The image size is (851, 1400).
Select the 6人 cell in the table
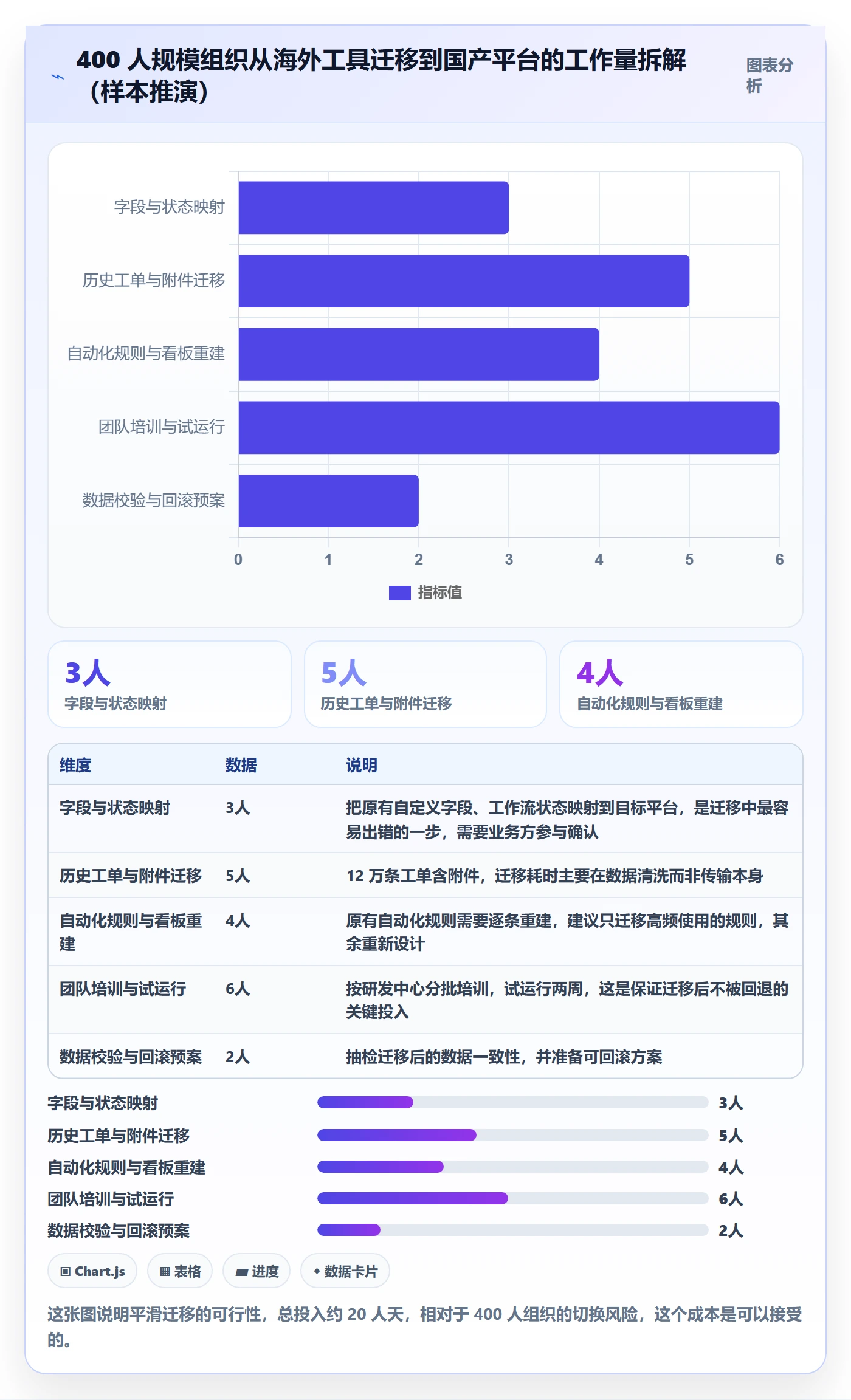point(238,989)
